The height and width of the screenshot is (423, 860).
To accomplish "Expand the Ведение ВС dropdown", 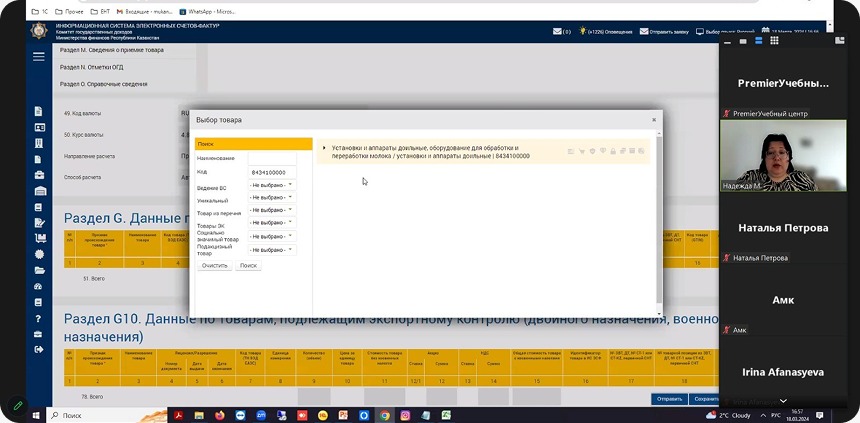I will (x=271, y=186).
